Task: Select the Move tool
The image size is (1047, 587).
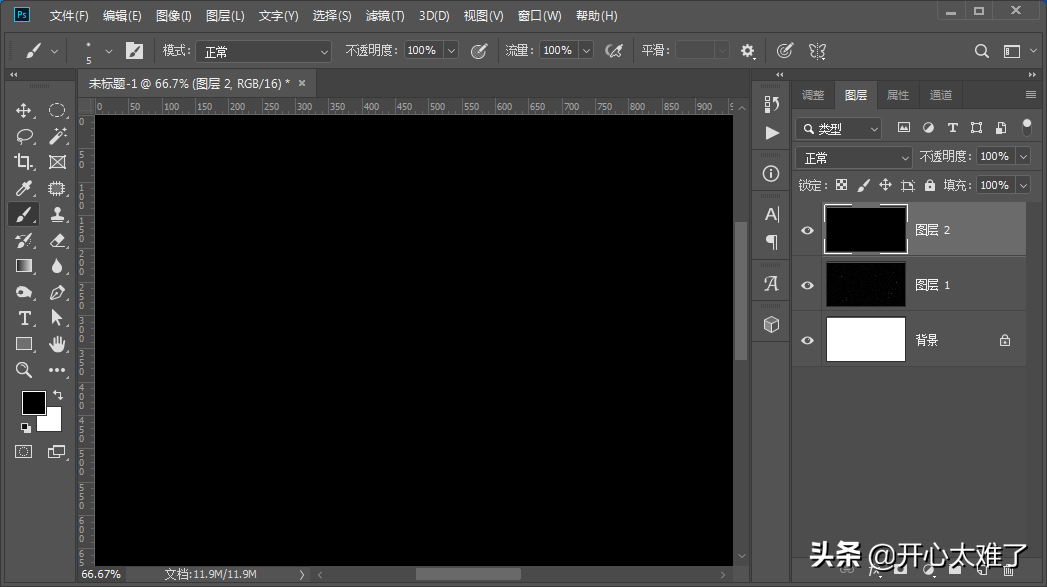Action: tap(24, 110)
